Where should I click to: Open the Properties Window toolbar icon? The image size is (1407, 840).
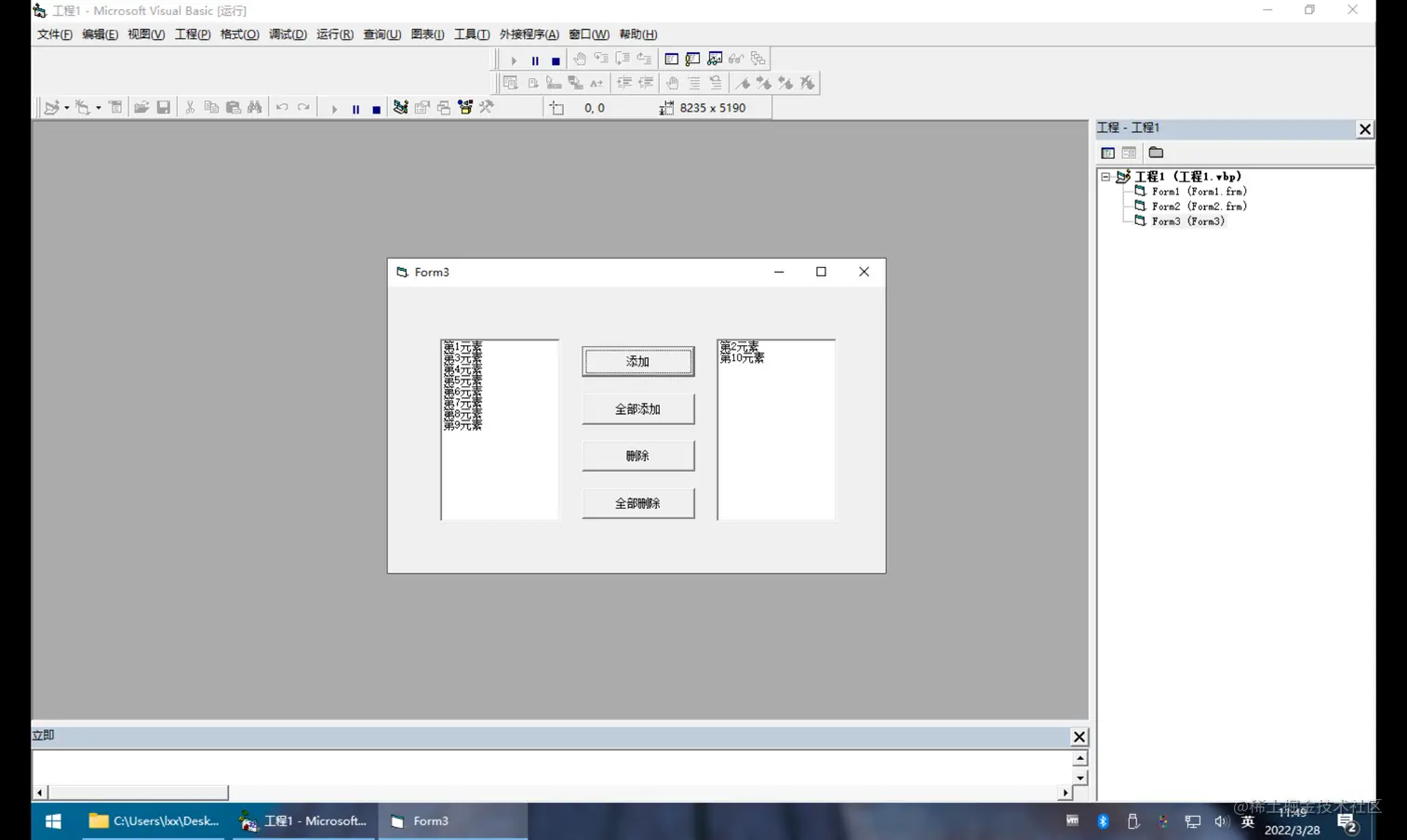(x=422, y=108)
